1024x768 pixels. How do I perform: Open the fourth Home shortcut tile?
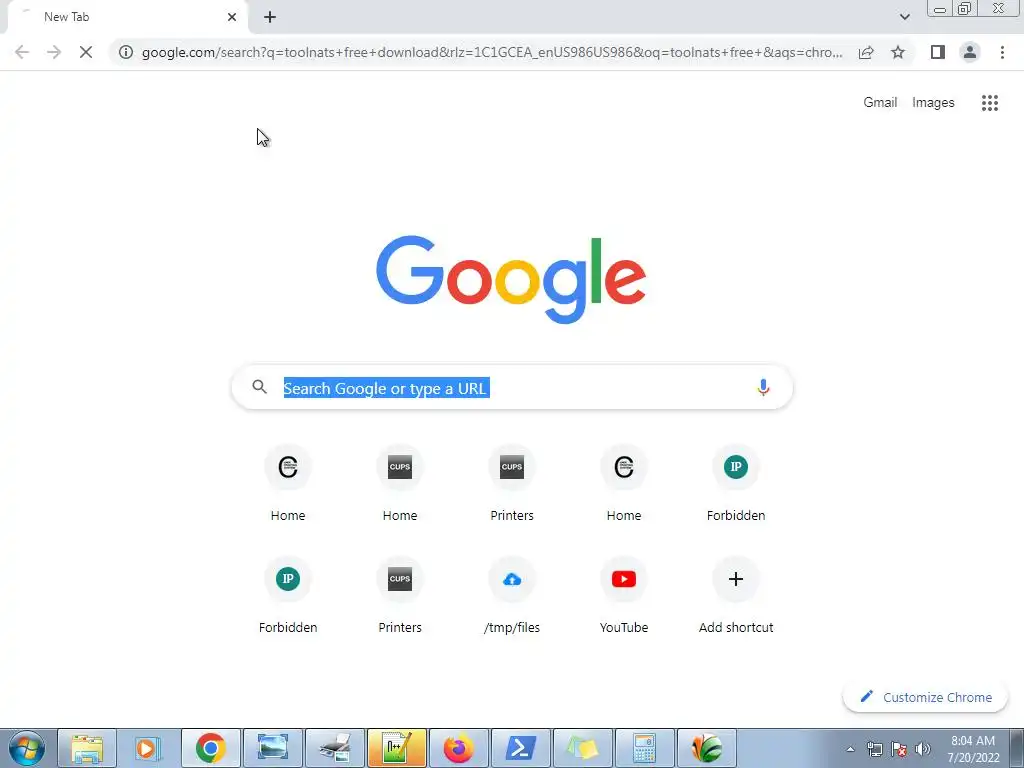tap(624, 483)
